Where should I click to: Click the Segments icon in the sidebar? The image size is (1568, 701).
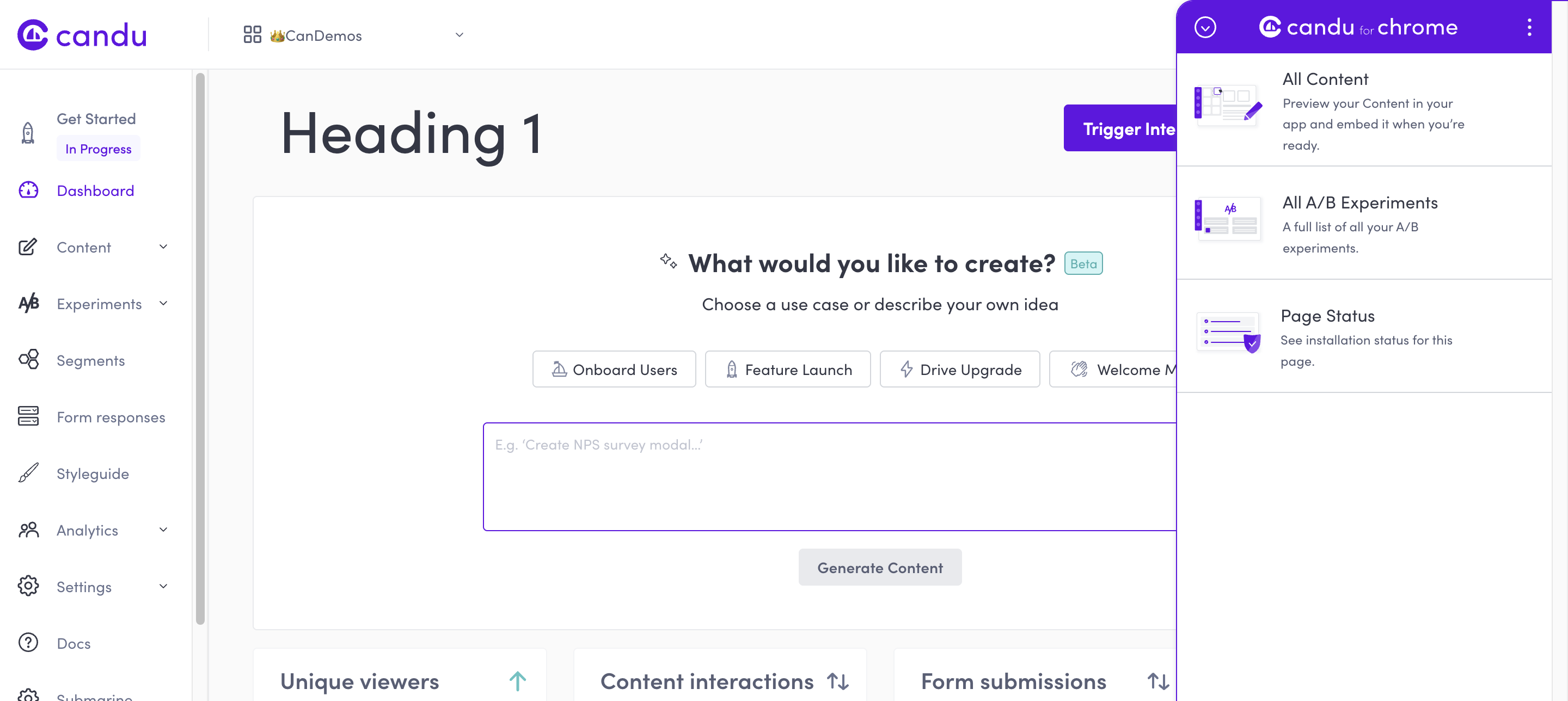[28, 360]
